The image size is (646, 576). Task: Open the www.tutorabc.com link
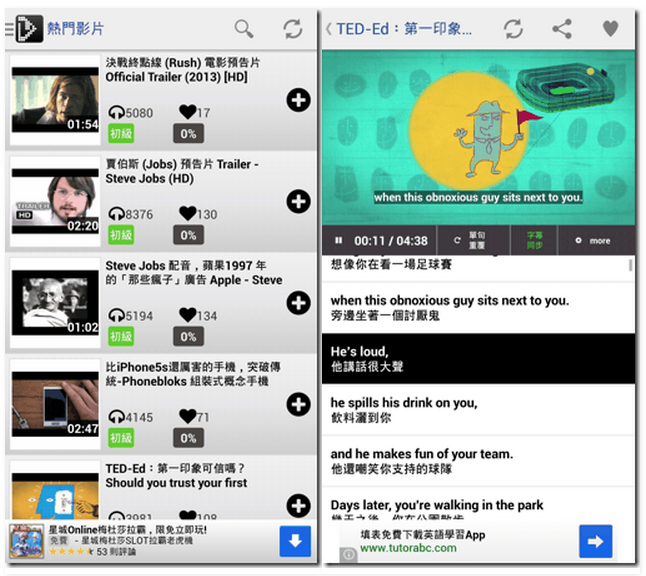(408, 548)
